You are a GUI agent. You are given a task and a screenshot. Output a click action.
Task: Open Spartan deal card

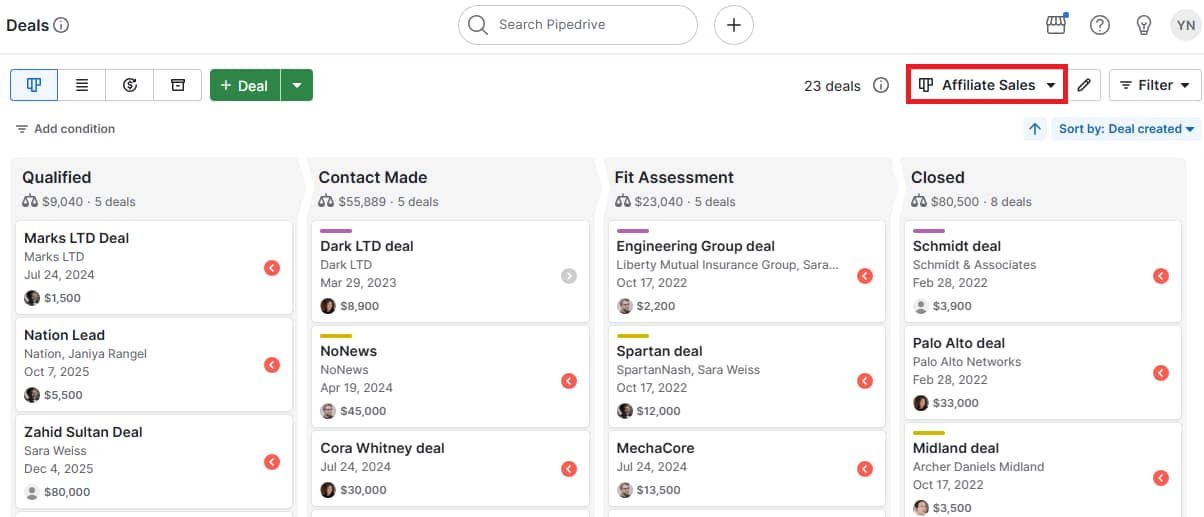[x=746, y=377]
